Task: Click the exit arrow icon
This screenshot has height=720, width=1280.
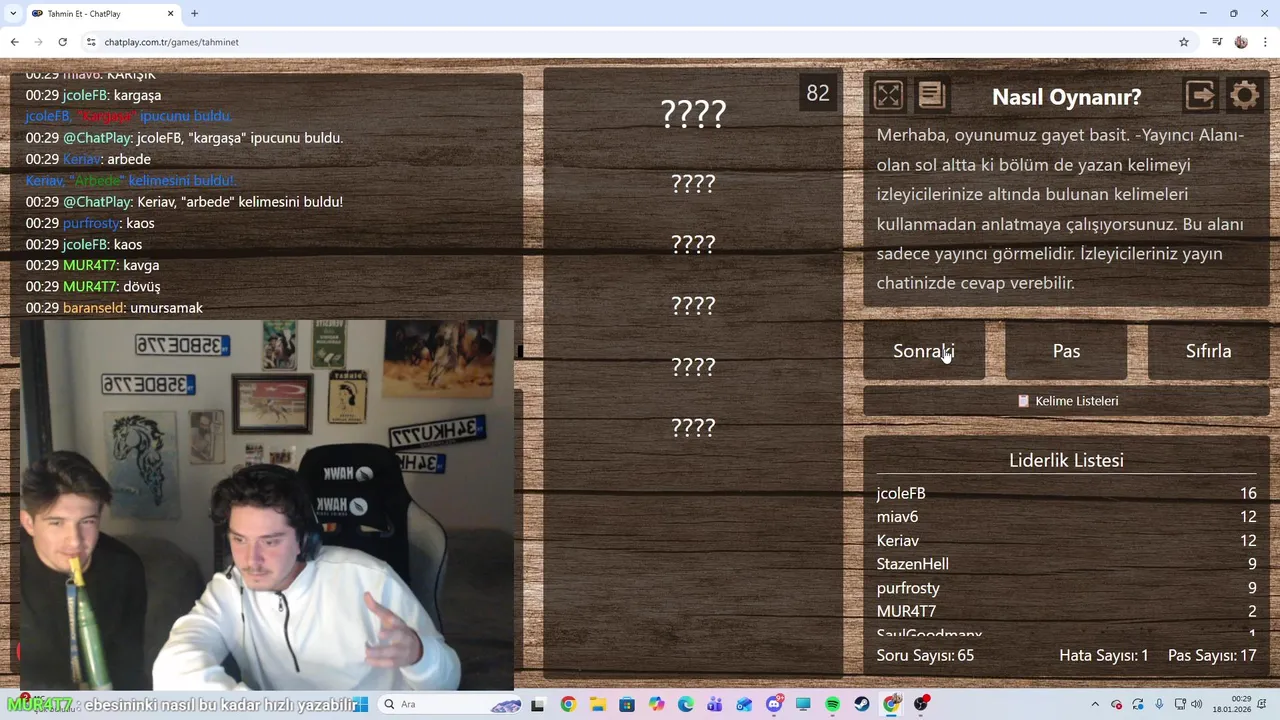Action: (1200, 95)
